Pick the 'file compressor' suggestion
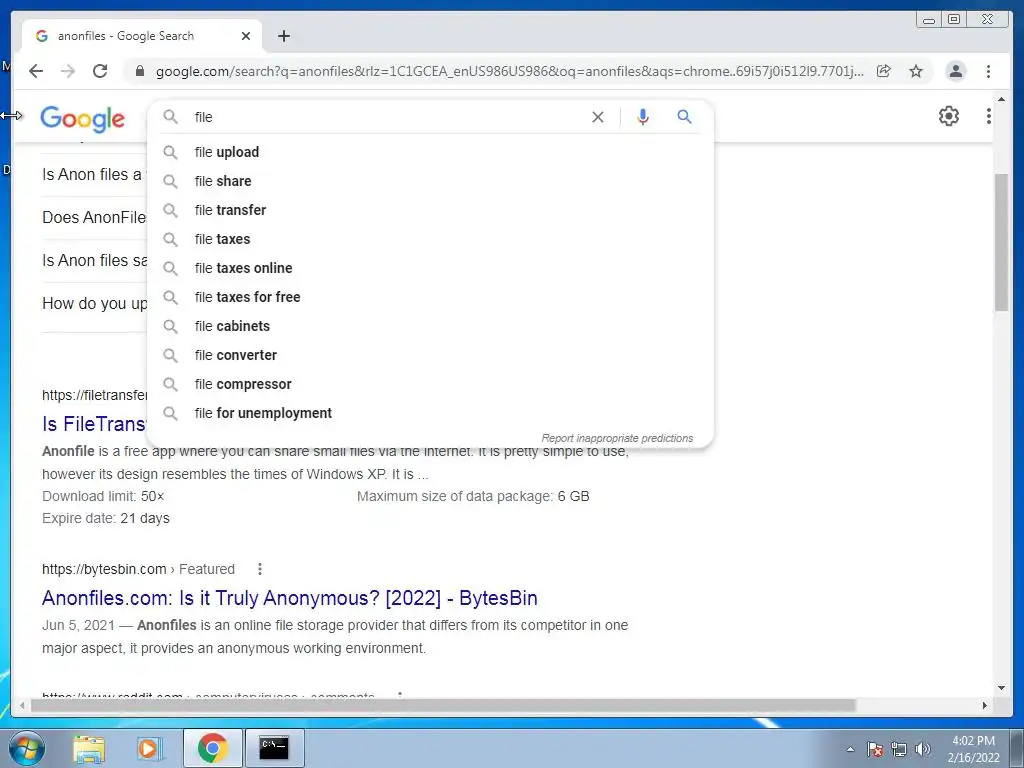Image resolution: width=1024 pixels, height=768 pixels. pos(430,384)
